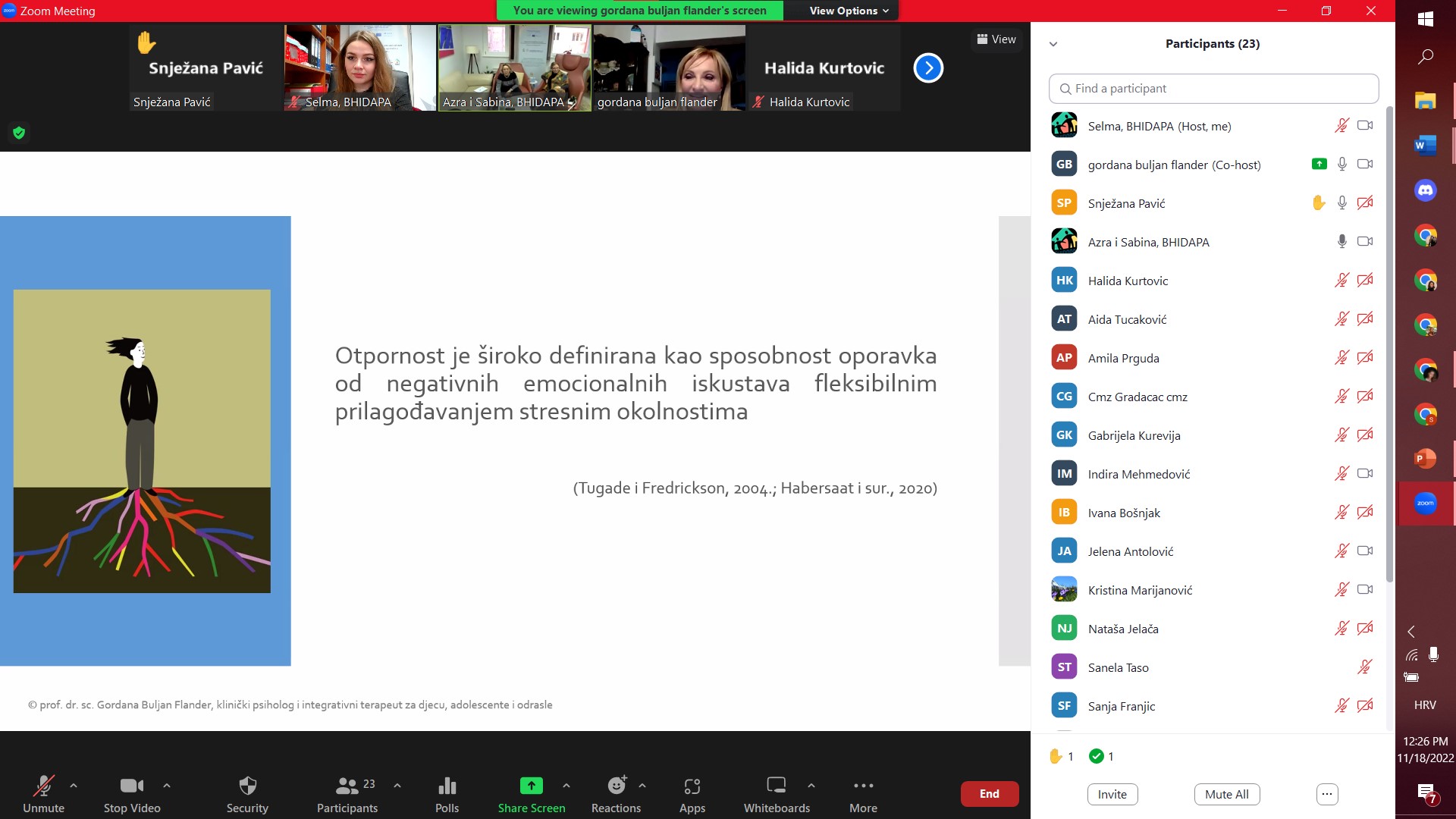1456x819 pixels.
Task: Open the More menu in toolbar
Action: (863, 786)
